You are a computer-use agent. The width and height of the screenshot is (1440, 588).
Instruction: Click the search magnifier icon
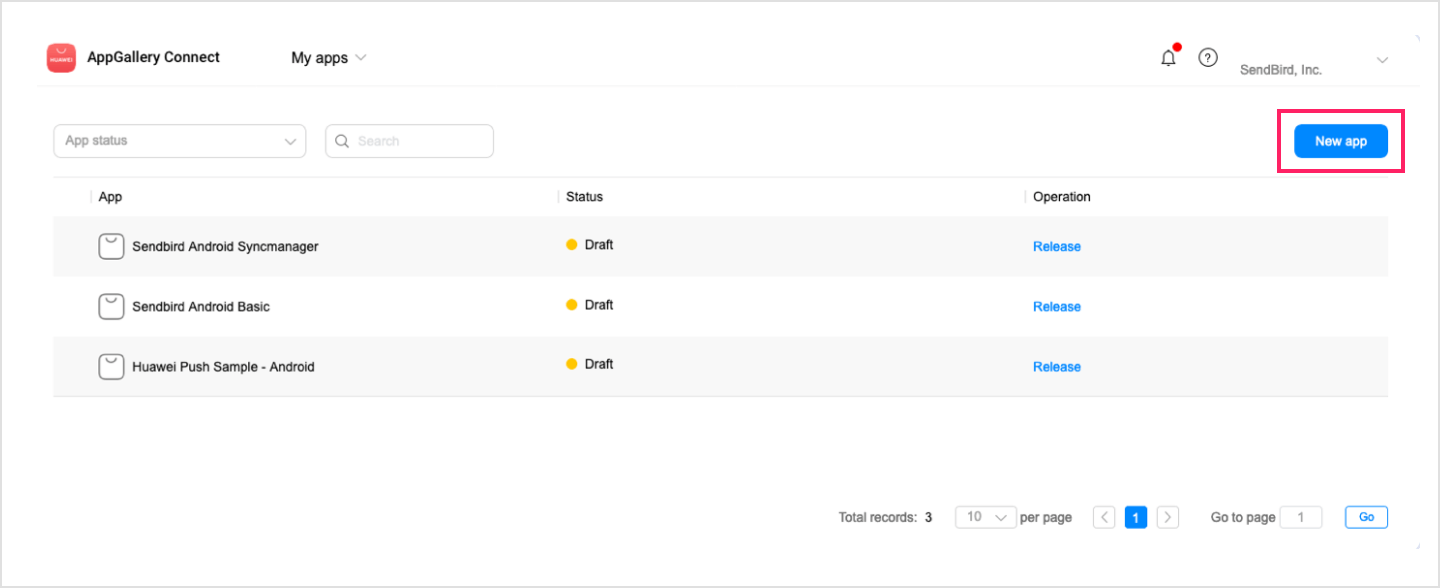pos(342,141)
